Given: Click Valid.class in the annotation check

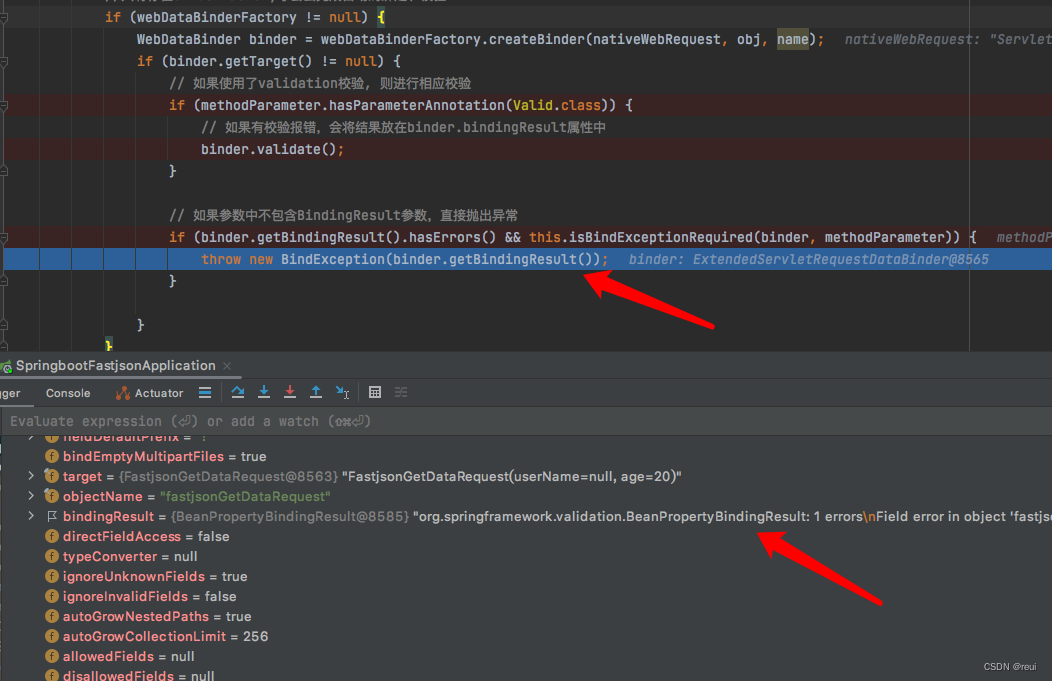Looking at the screenshot, I should 557,105.
